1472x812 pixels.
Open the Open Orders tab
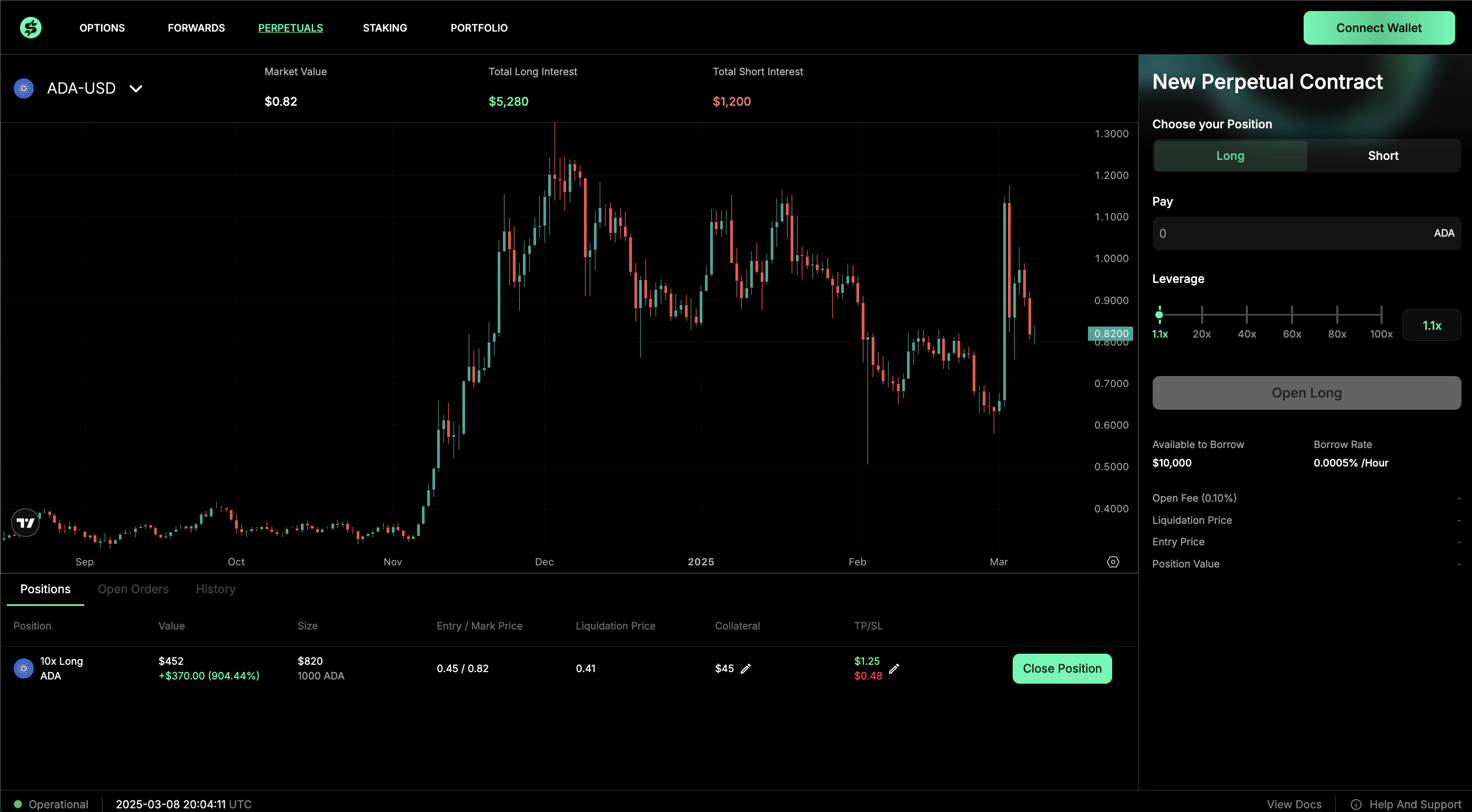point(133,589)
